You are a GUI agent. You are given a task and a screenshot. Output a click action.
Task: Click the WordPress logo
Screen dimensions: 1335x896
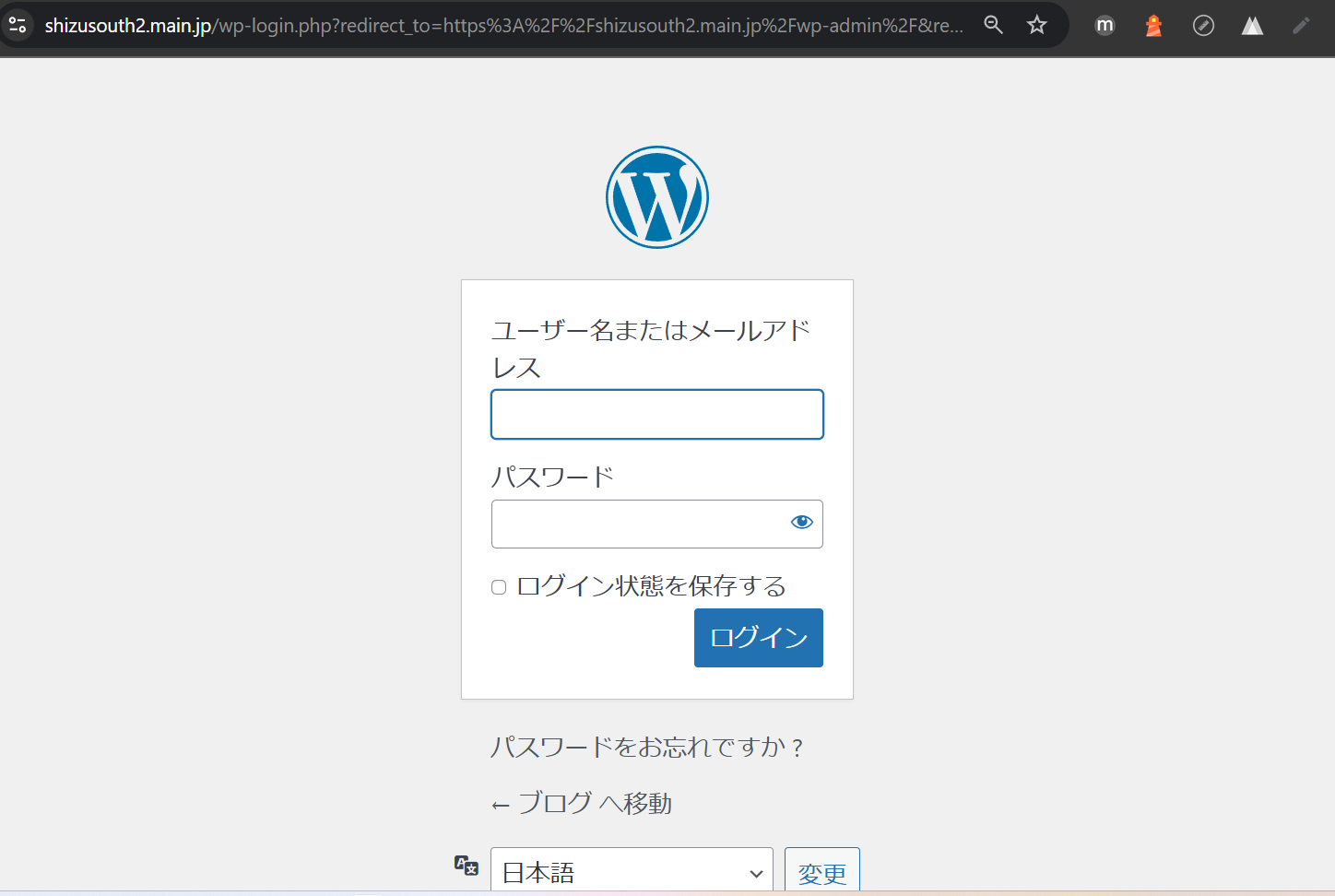coord(656,197)
